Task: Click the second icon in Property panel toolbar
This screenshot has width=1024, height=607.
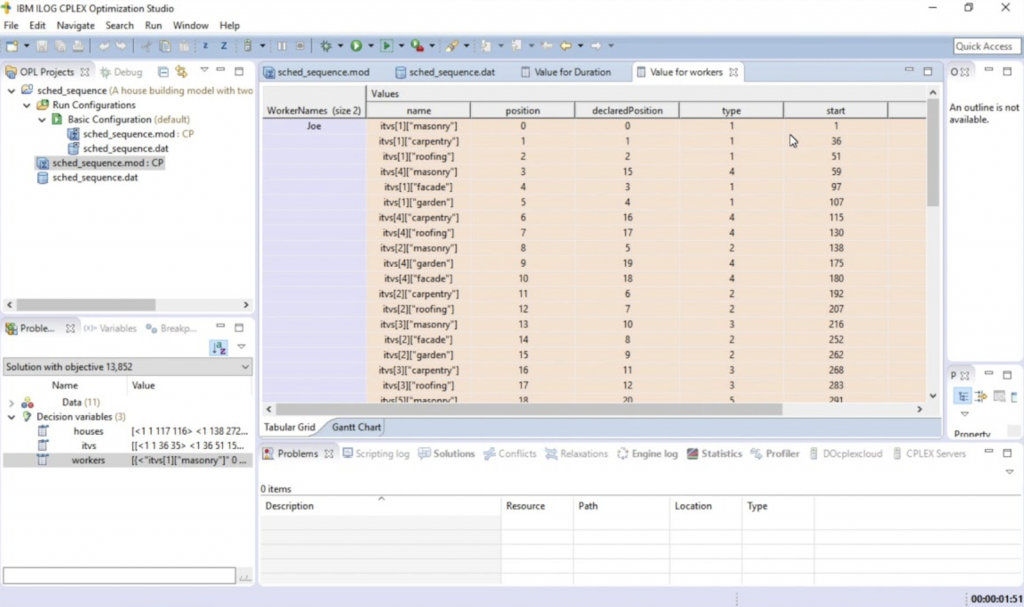Action: [981, 397]
